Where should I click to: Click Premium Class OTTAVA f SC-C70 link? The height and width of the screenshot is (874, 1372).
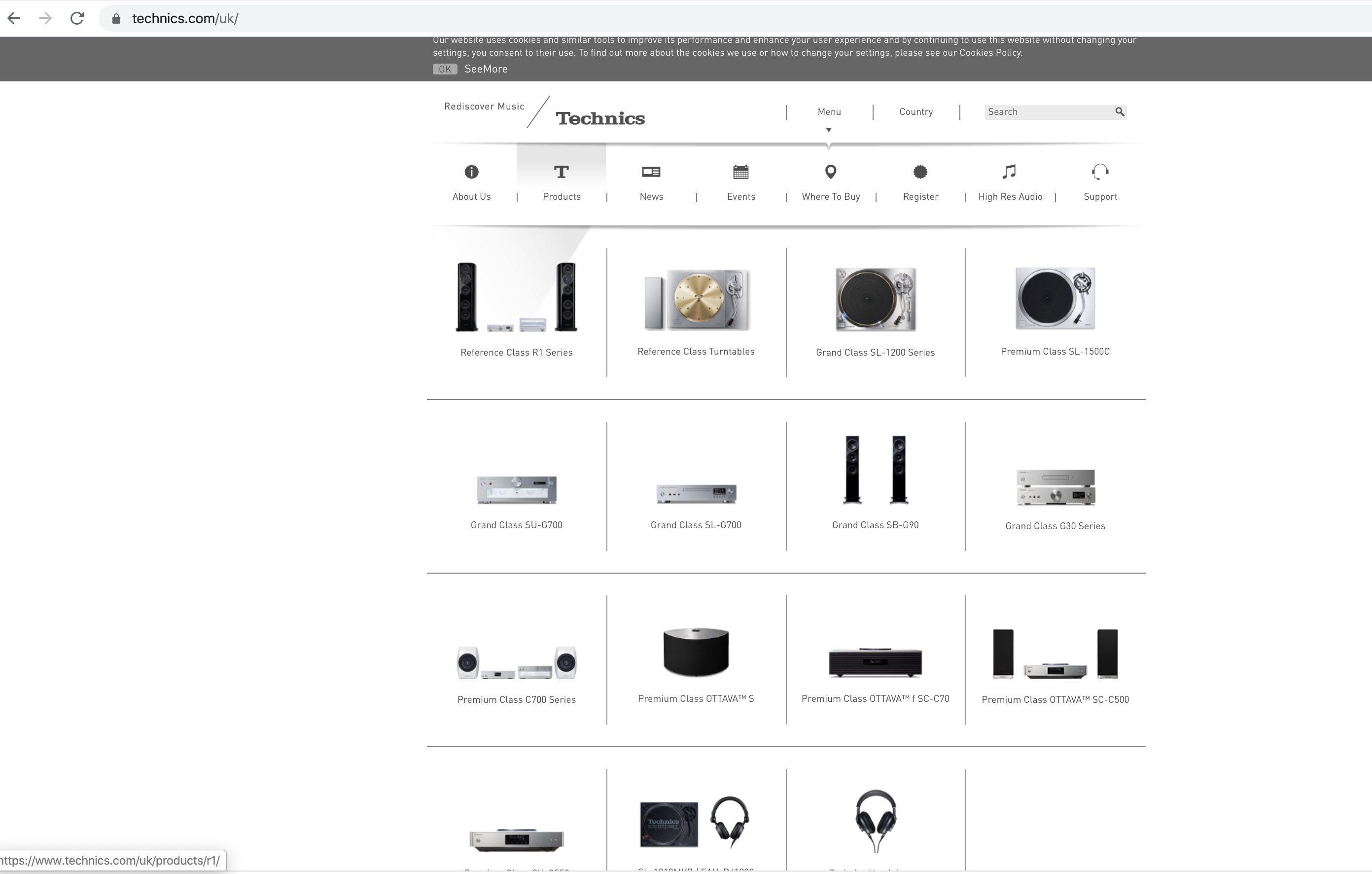pos(876,698)
